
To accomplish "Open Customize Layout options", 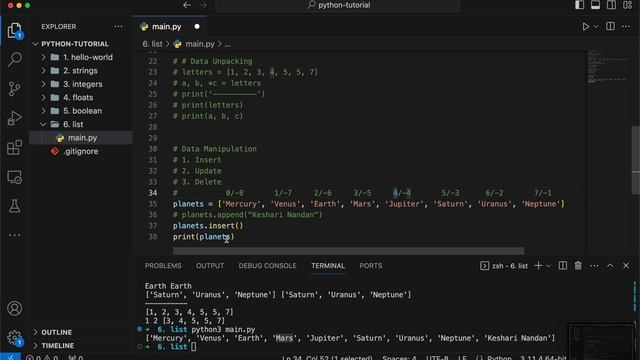I will pyautogui.click(x=628, y=5).
